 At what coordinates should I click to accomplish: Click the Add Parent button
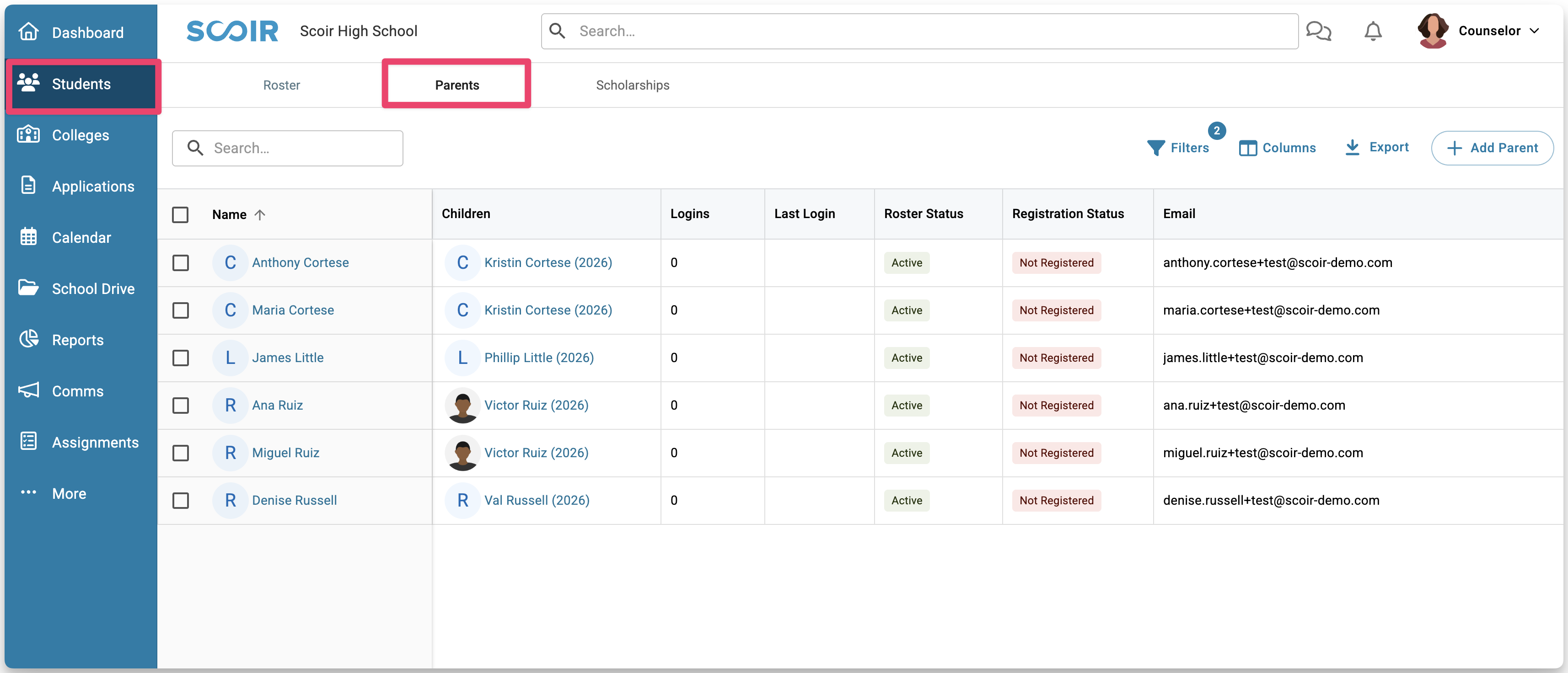[1492, 148]
